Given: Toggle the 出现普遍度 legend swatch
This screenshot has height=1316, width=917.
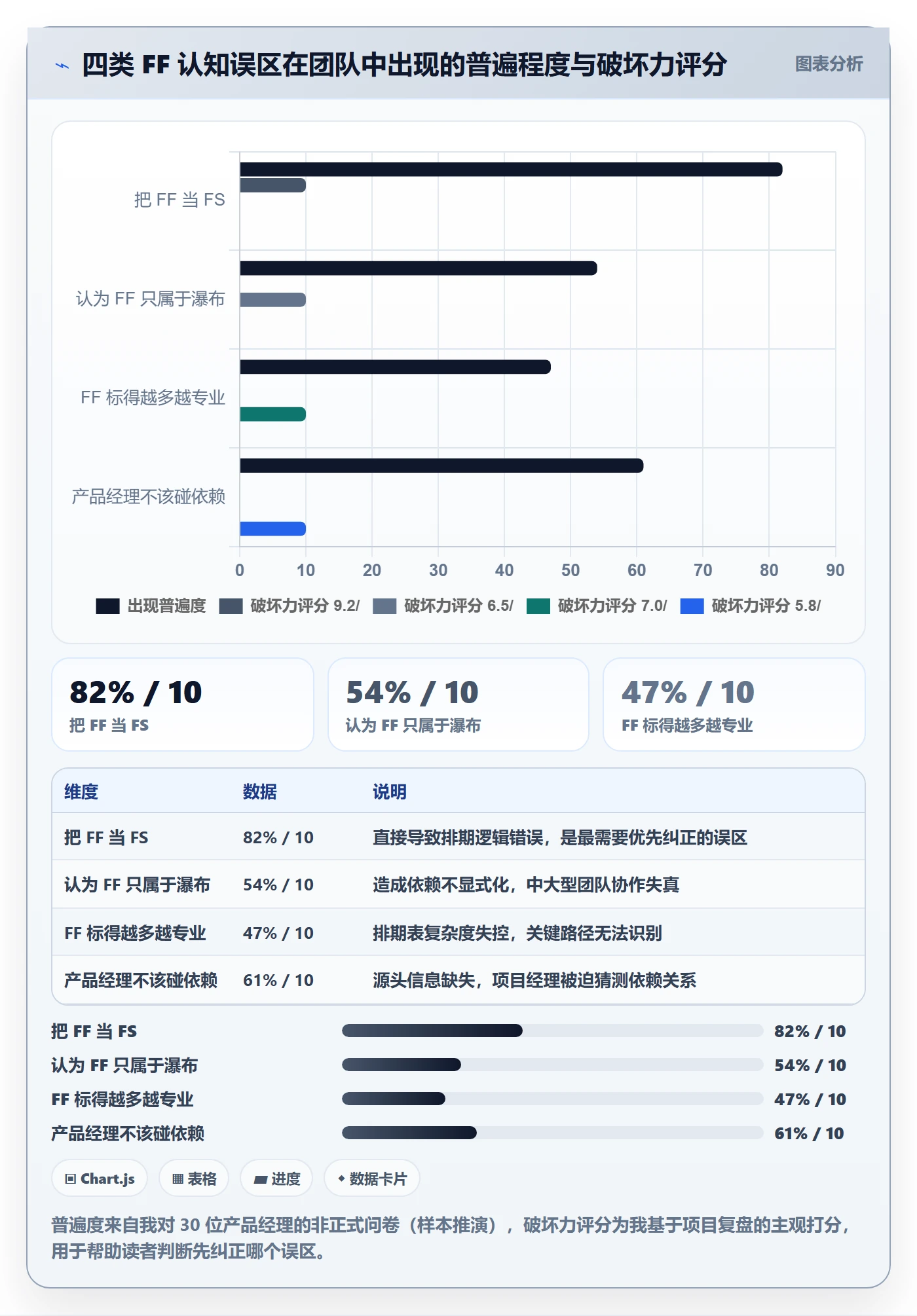Looking at the screenshot, I should (x=107, y=606).
